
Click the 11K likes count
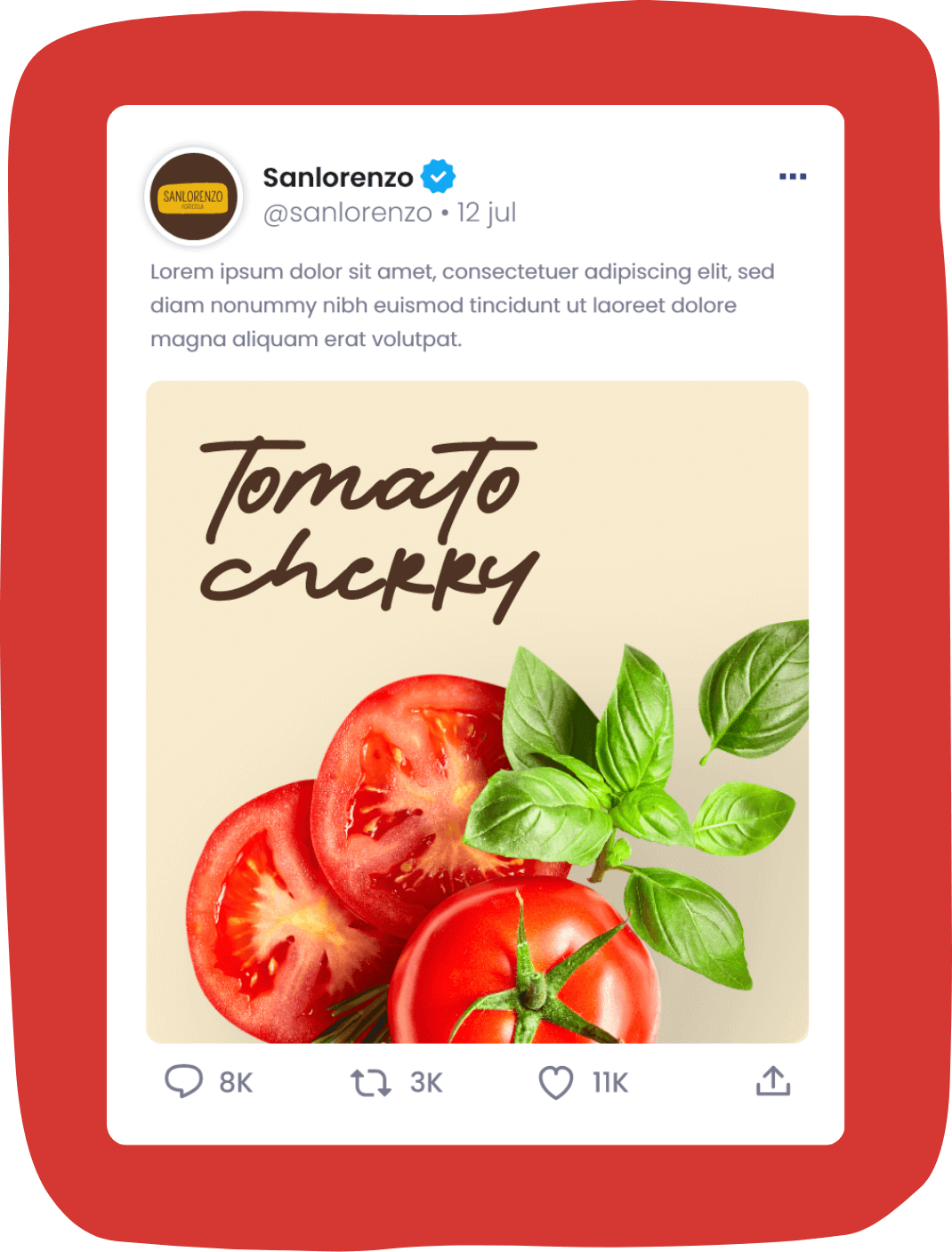point(610,1083)
